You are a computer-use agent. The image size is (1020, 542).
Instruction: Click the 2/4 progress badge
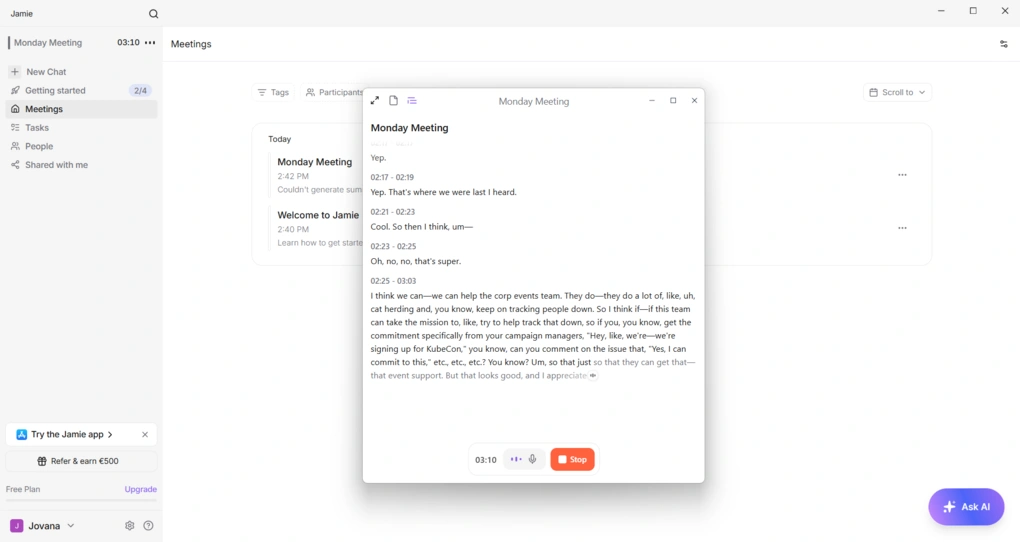coord(141,90)
